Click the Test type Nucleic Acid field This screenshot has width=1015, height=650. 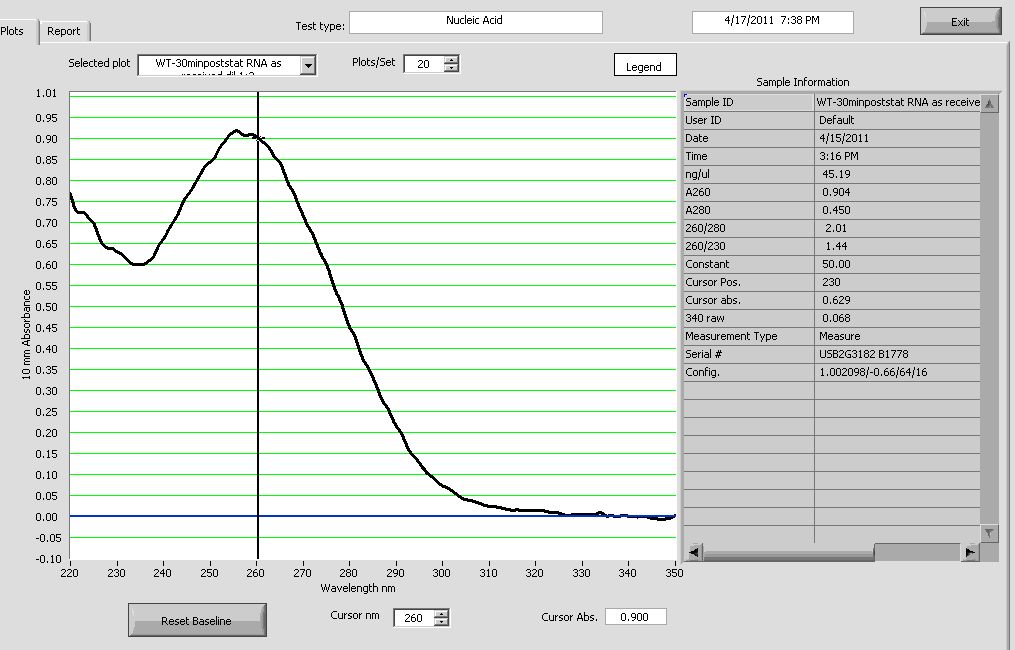tap(475, 22)
